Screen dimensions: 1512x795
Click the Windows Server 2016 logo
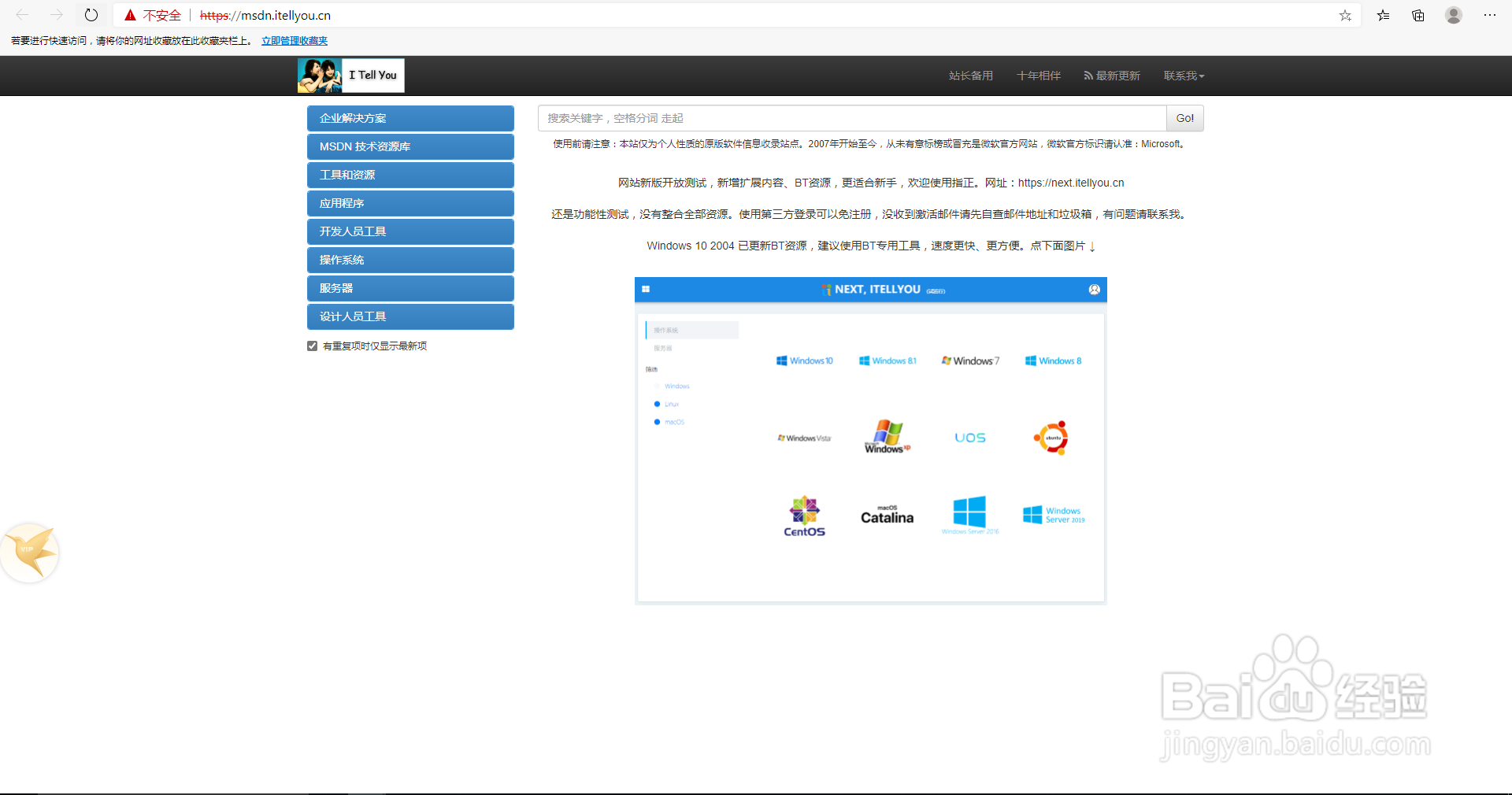tap(970, 515)
